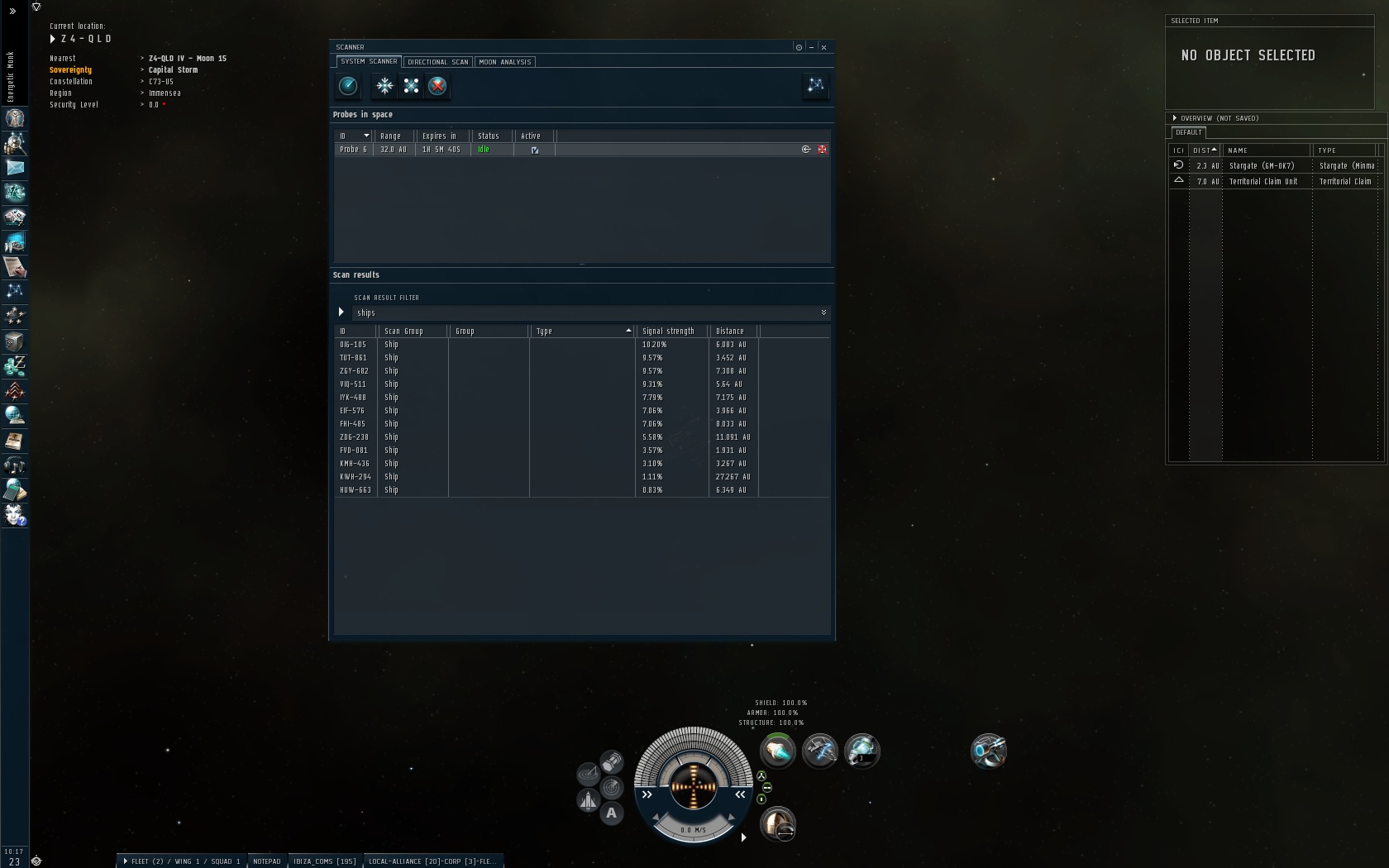Toggle the green minus HUD indicator

click(x=767, y=788)
